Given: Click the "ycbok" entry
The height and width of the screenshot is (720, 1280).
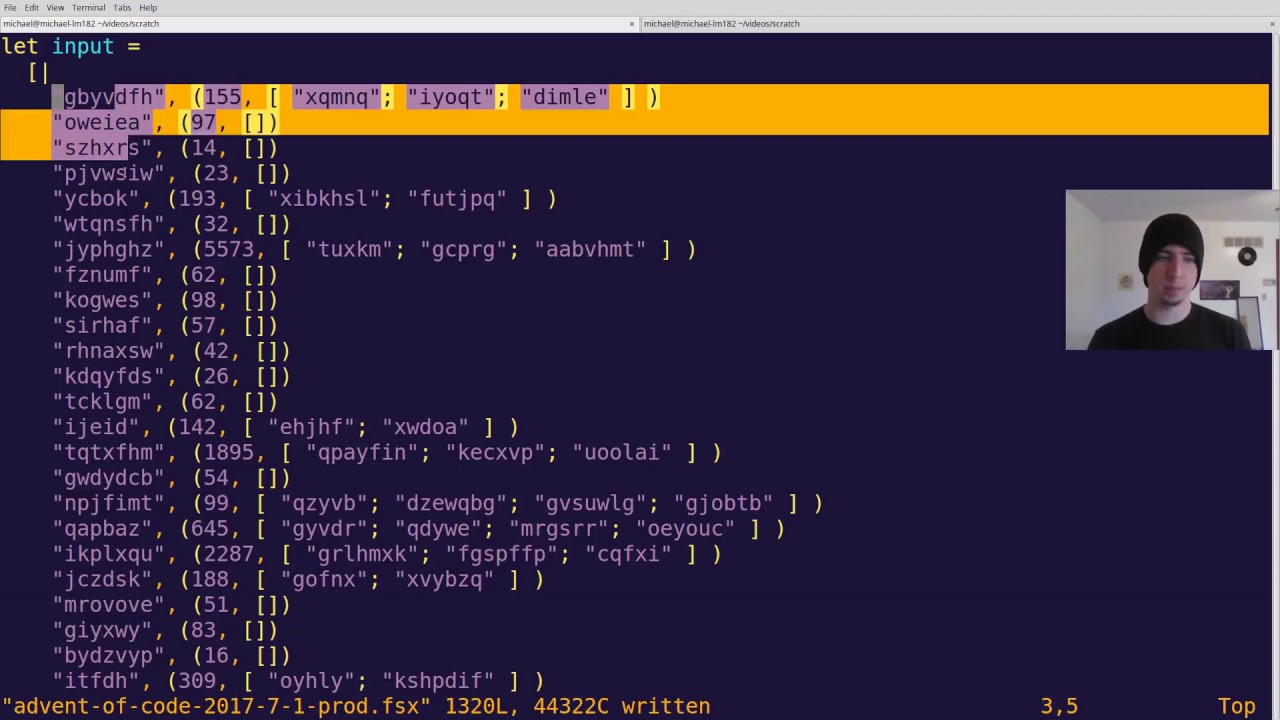Looking at the screenshot, I should [305, 198].
